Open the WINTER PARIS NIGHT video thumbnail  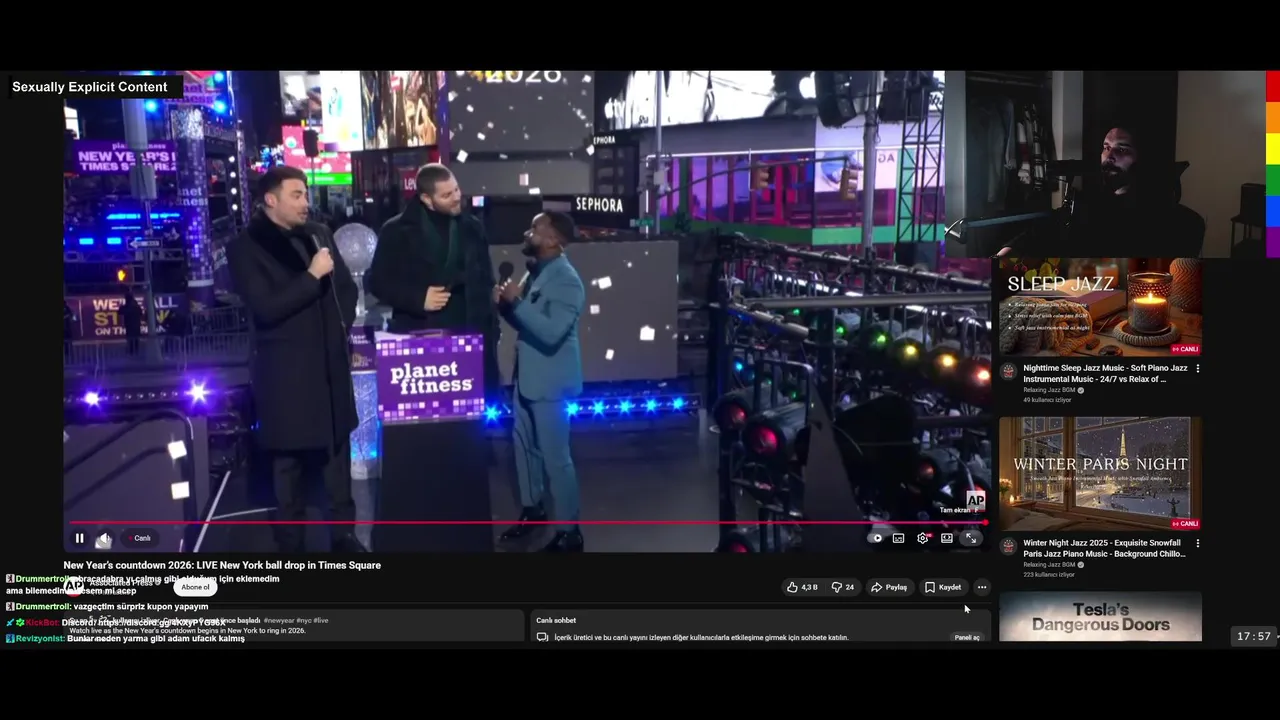point(1100,474)
